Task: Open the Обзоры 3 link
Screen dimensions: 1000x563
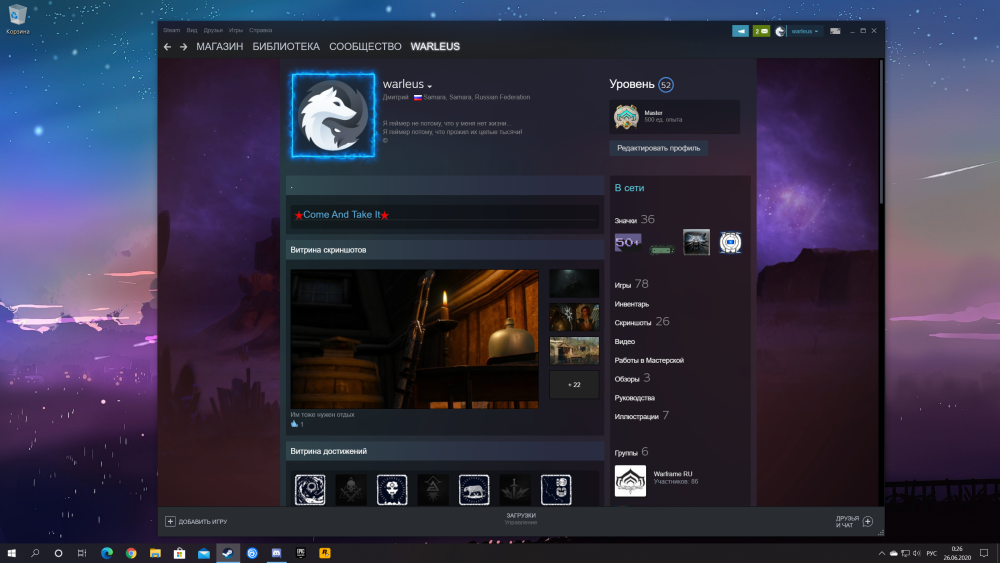Action: [x=632, y=378]
